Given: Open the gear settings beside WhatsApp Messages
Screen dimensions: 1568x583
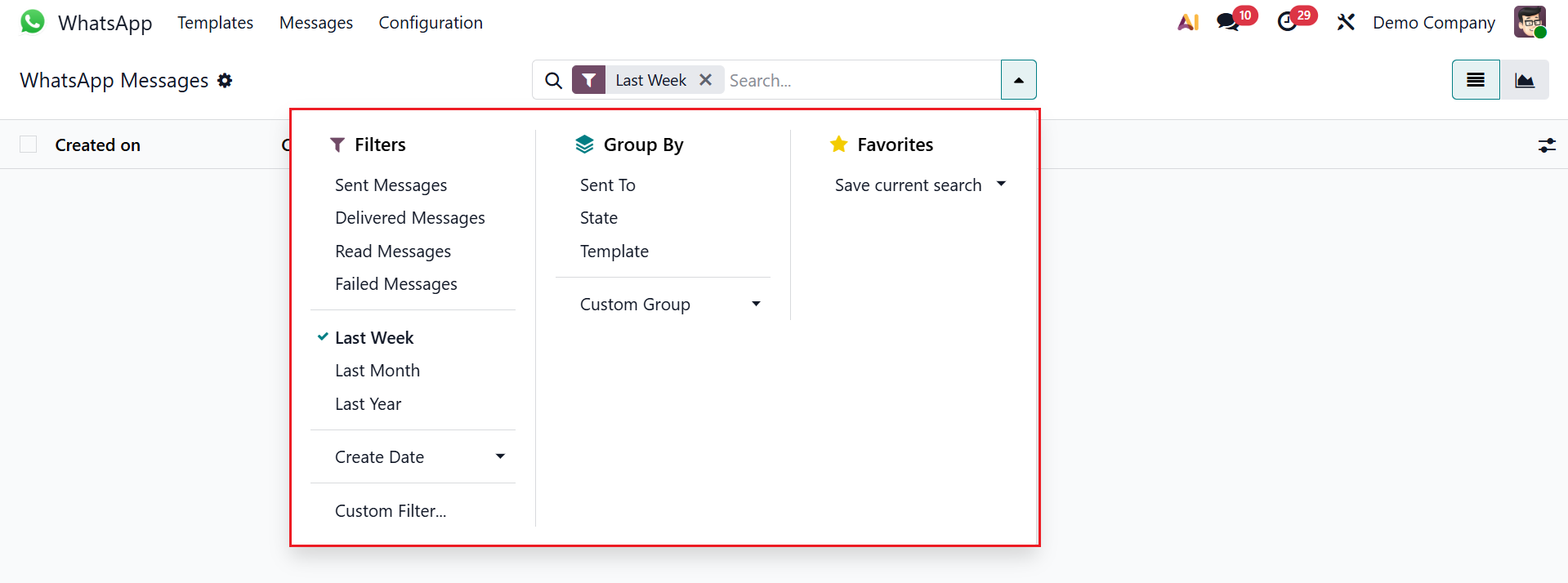Looking at the screenshot, I should pyautogui.click(x=225, y=80).
